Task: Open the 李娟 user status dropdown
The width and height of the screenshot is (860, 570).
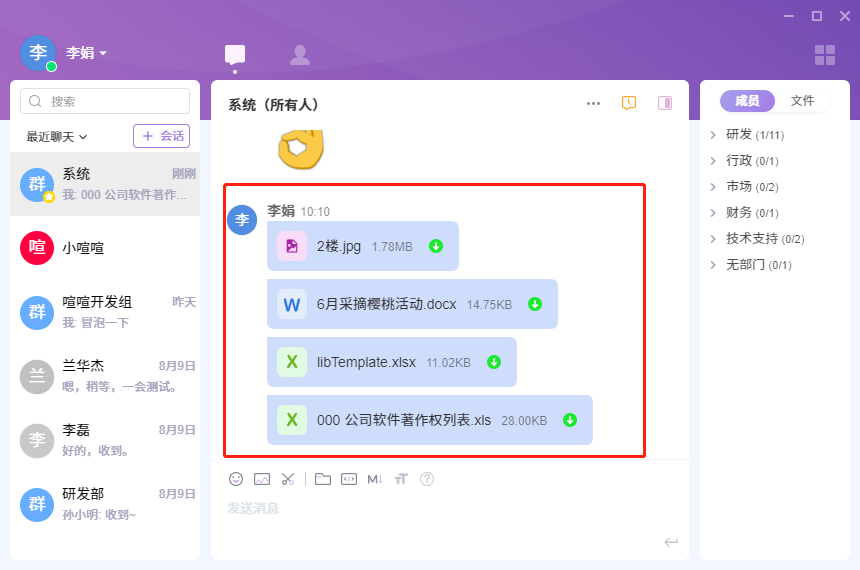Action: click(87, 53)
